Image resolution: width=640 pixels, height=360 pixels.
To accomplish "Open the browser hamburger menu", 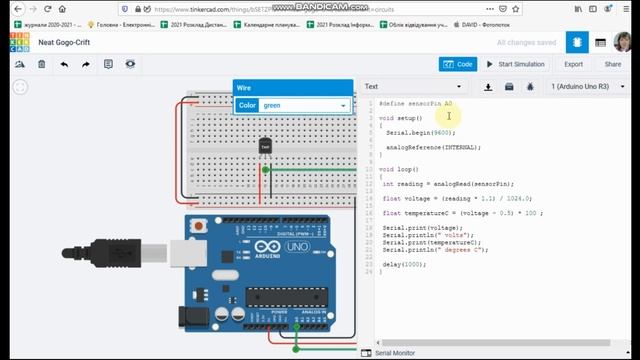I will pos(626,9).
